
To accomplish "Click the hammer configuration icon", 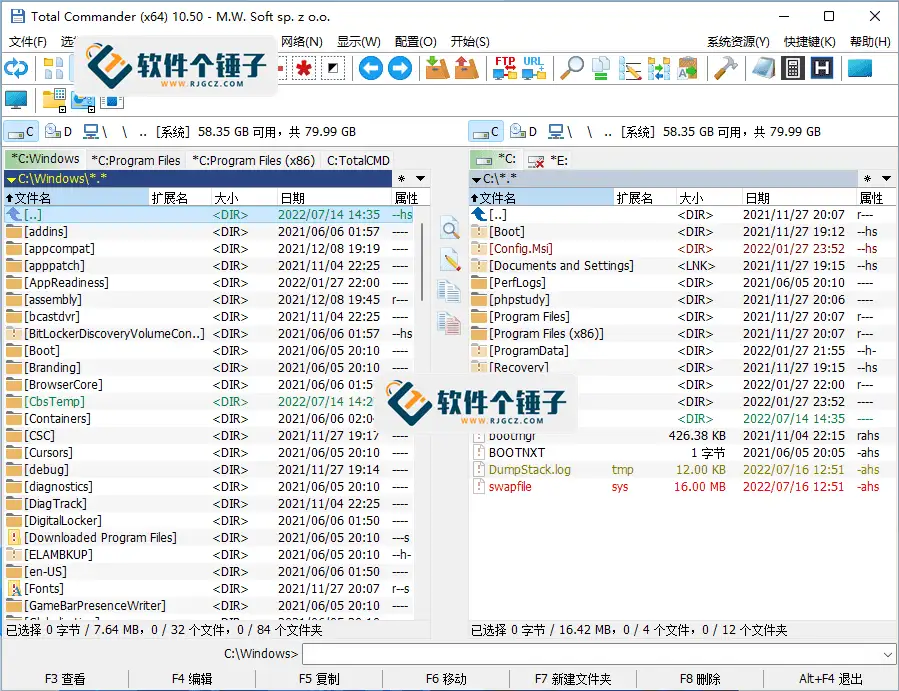I will (x=725, y=68).
